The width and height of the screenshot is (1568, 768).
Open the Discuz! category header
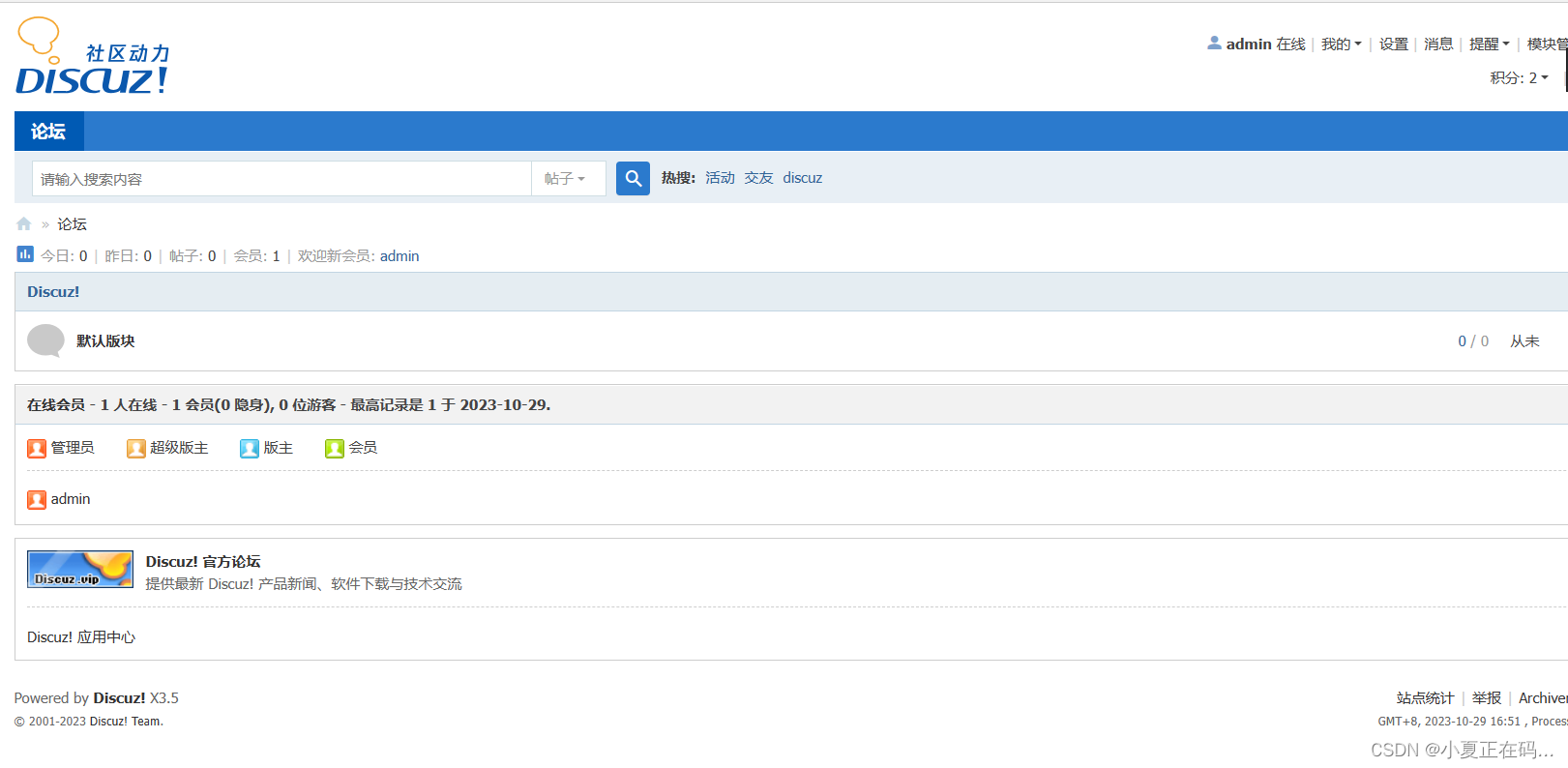coord(53,292)
